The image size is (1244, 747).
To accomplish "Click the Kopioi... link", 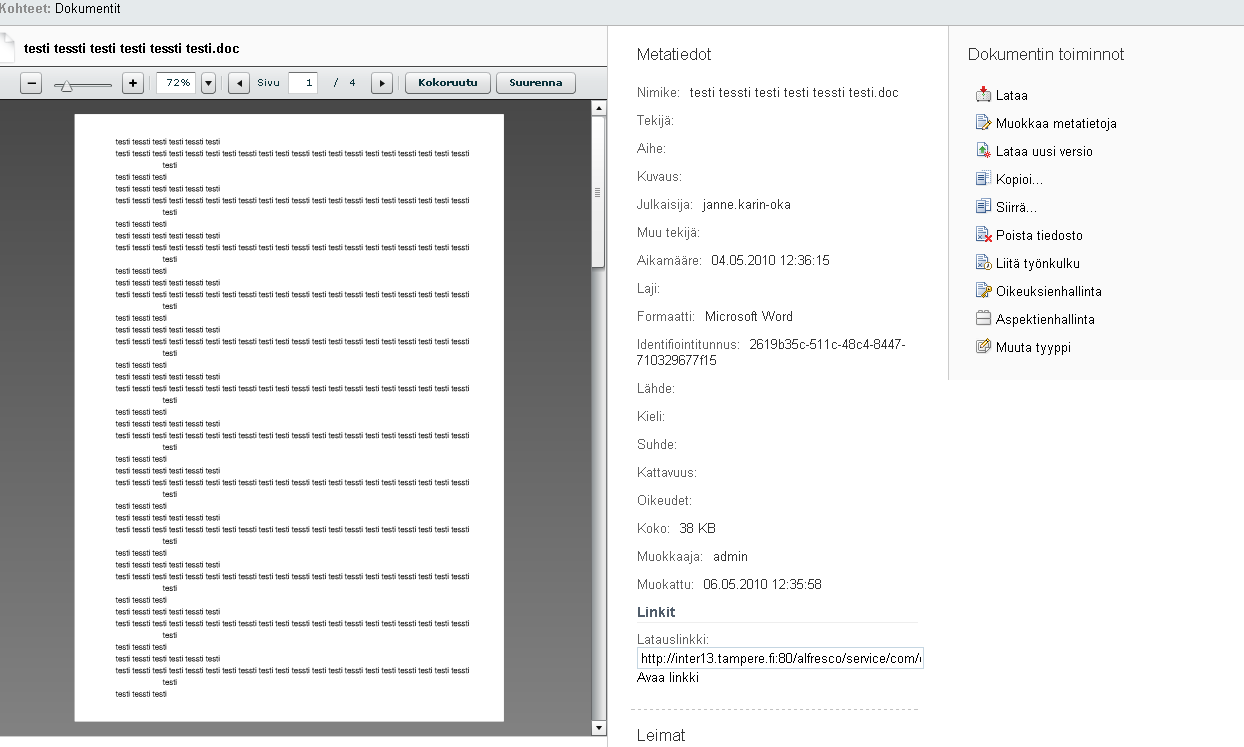I will (1019, 180).
